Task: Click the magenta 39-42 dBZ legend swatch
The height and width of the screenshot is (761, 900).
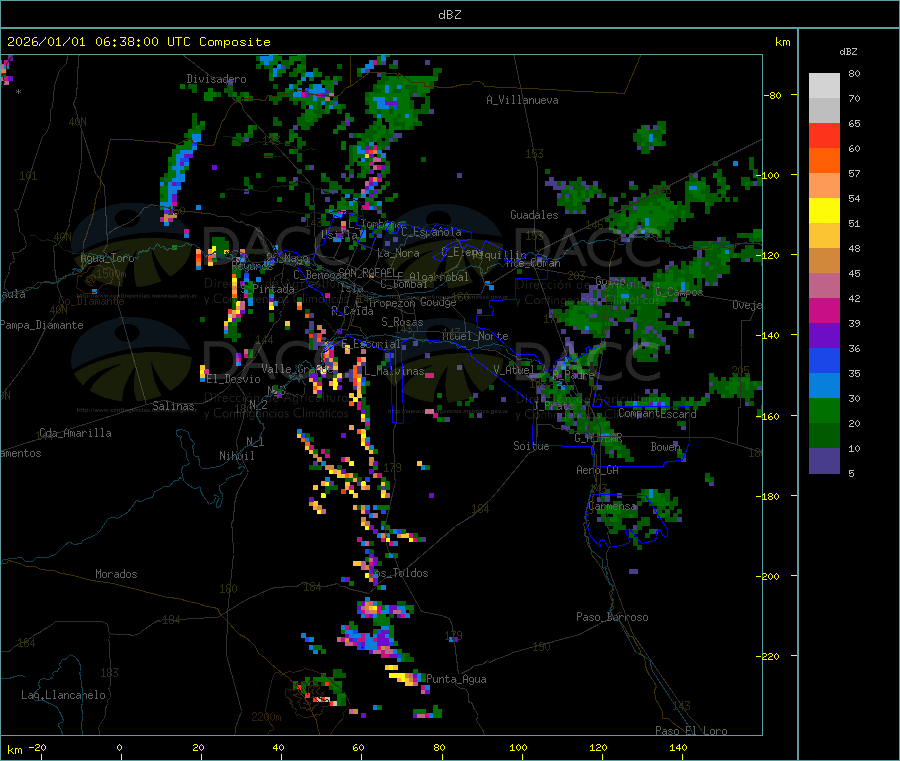Action: pos(824,310)
